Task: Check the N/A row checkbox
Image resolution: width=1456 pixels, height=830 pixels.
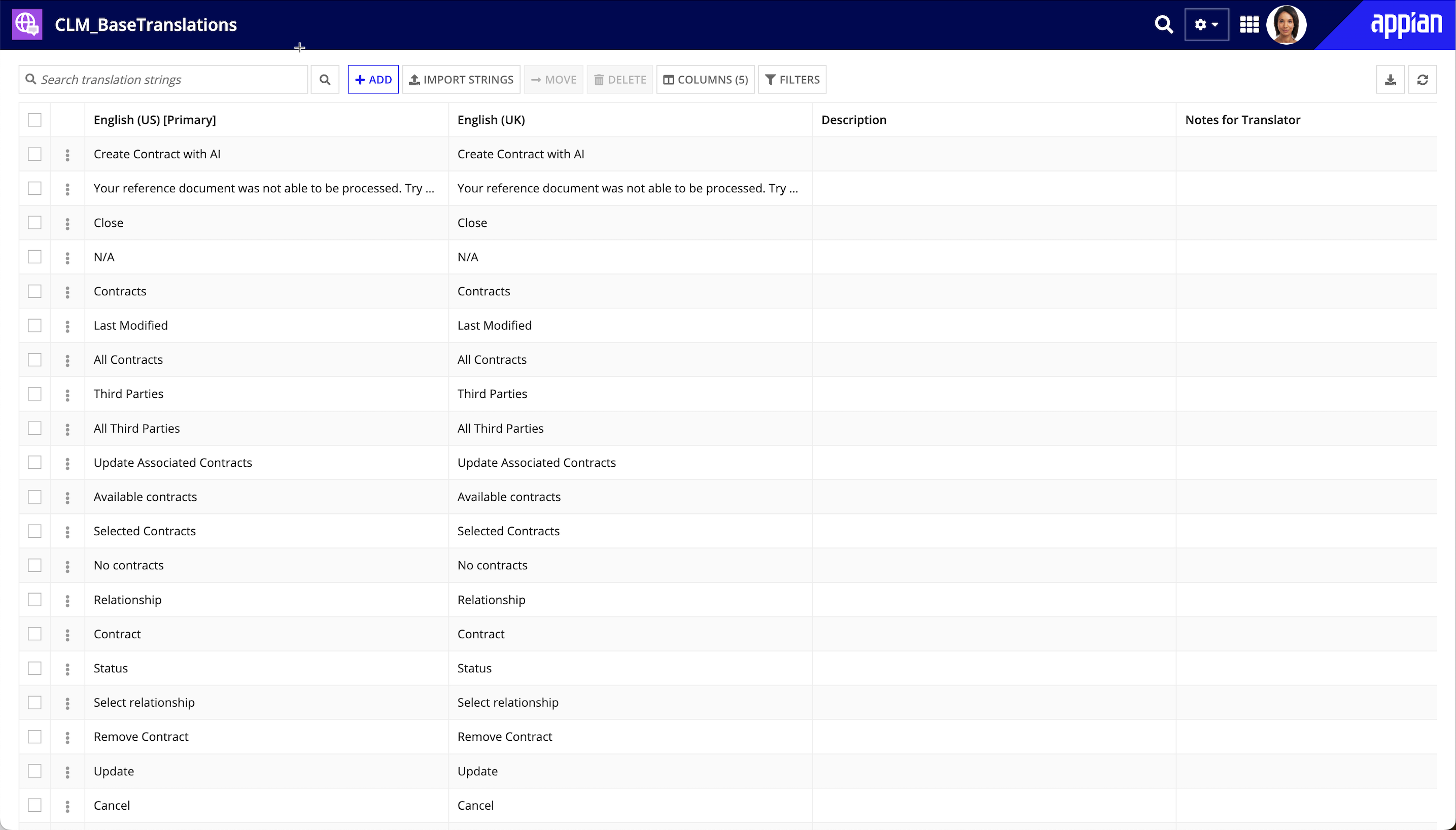Action: (x=35, y=257)
